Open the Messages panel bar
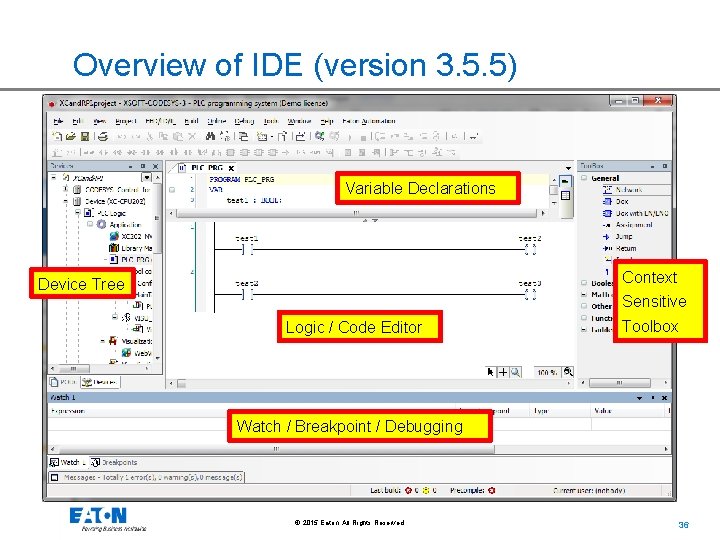720x540 pixels. (146, 478)
